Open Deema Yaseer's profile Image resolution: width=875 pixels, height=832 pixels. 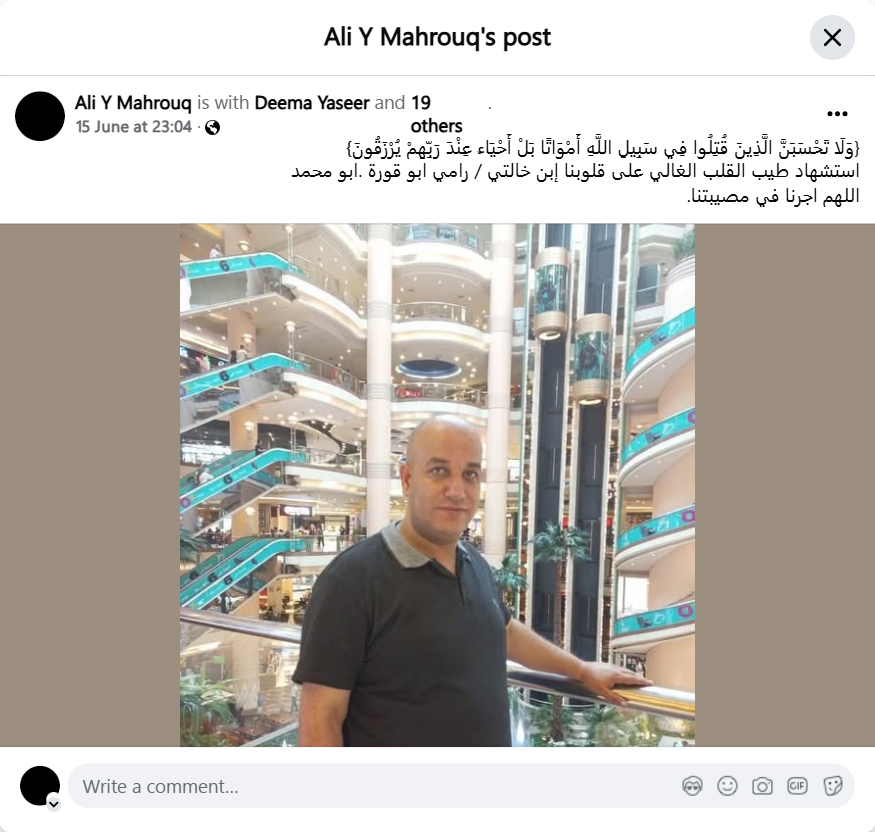pos(311,103)
